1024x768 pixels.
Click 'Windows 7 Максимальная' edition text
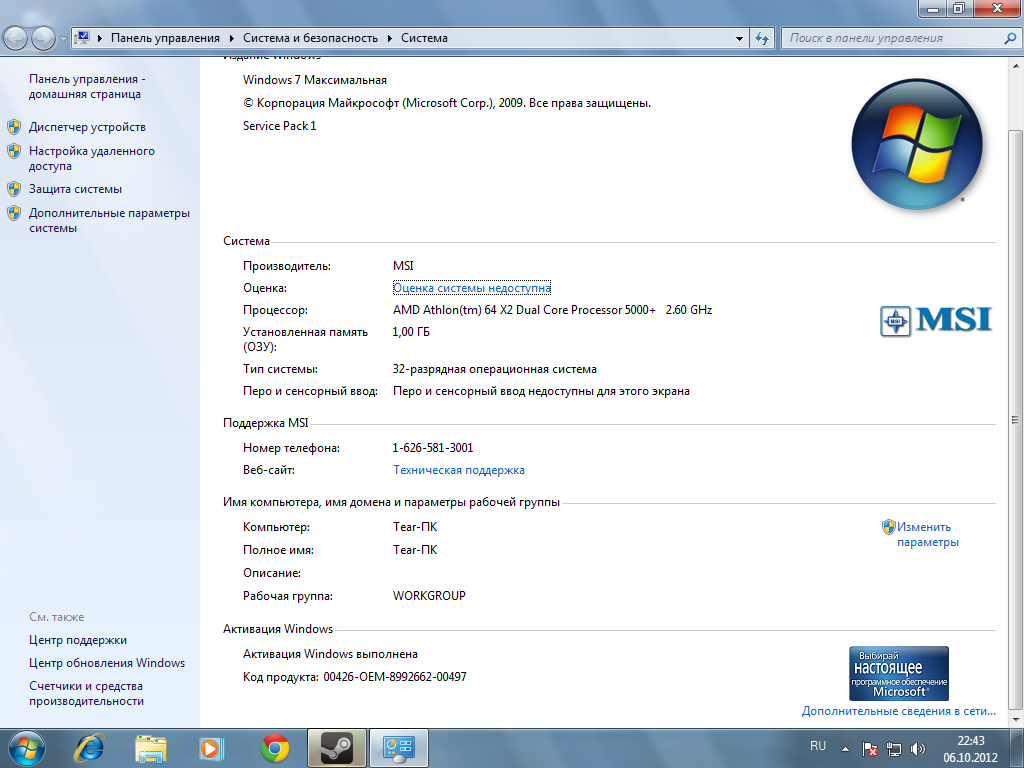(x=315, y=80)
